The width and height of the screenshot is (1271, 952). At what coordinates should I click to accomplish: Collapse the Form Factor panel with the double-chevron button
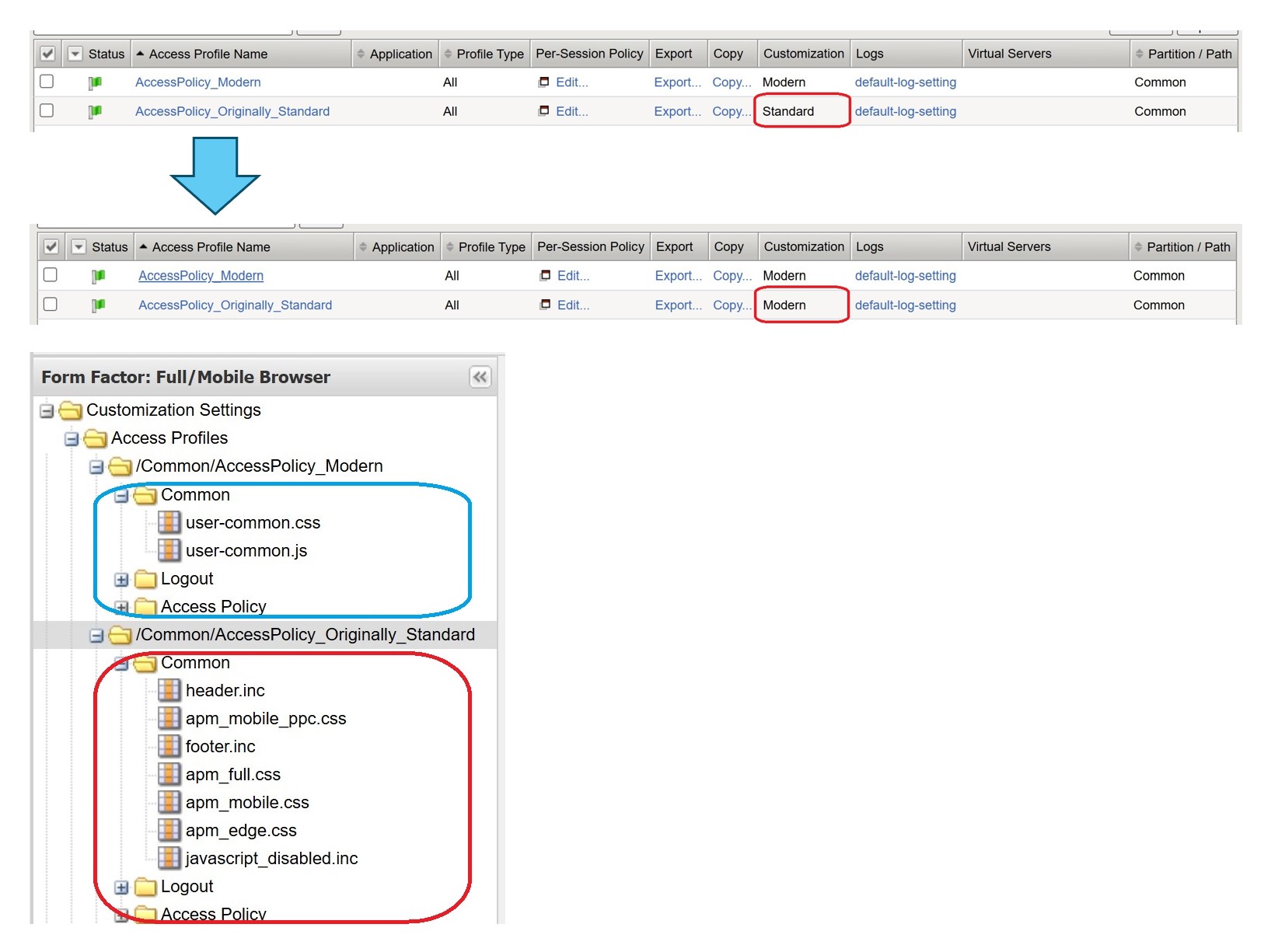tap(480, 378)
